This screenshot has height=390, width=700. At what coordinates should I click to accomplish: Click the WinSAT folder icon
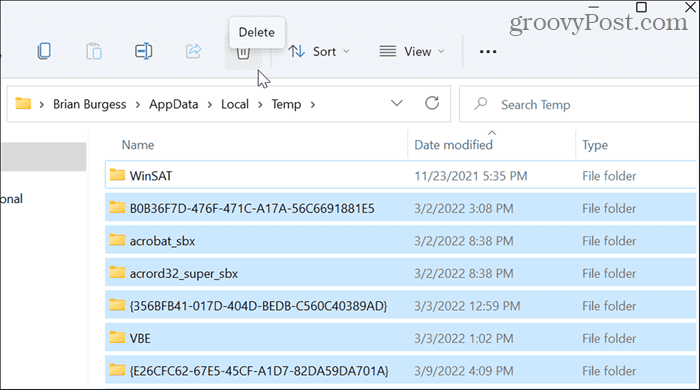pos(117,174)
